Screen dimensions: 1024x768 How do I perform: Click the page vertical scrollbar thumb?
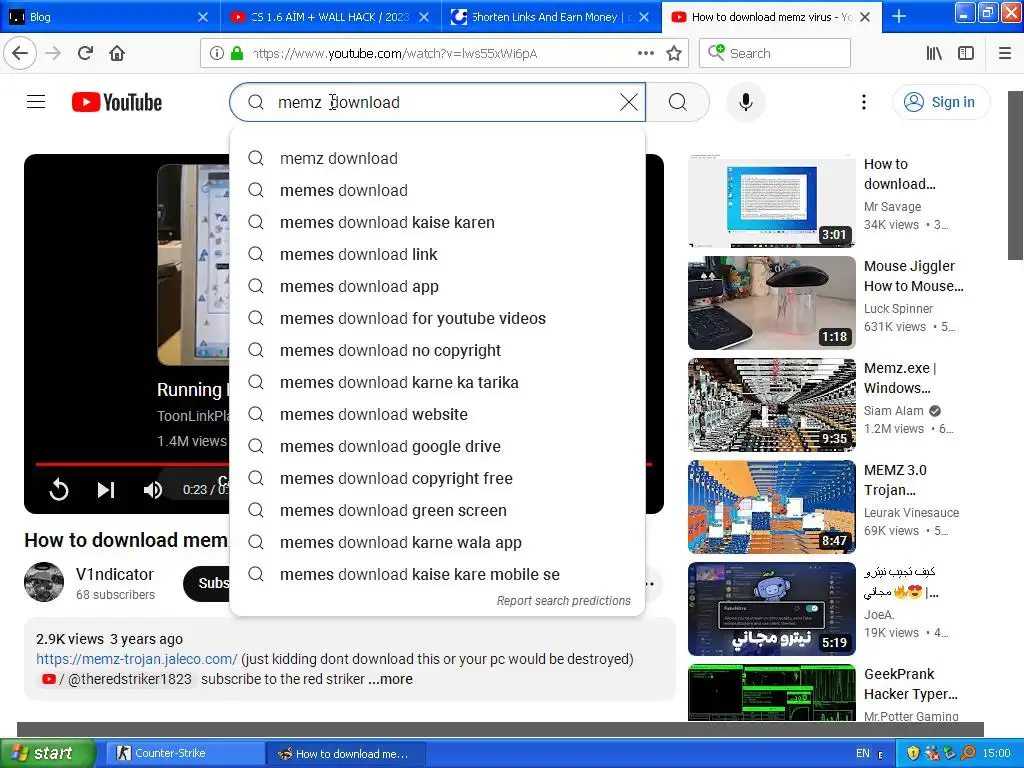coord(1015,175)
